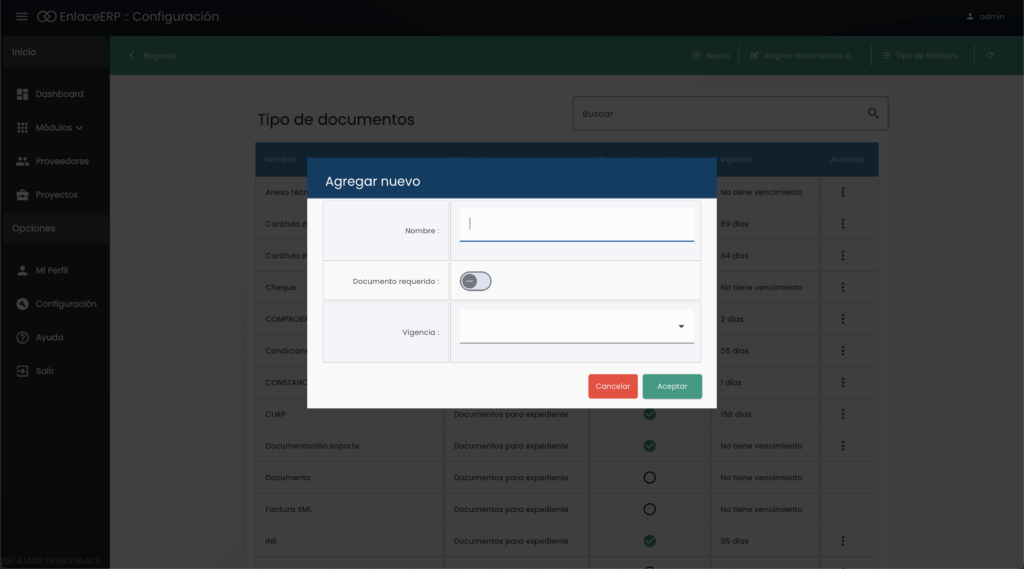Screen dimensions: 1024x569
Task: Toggle the CURP row green checkmark
Action: 649,414
